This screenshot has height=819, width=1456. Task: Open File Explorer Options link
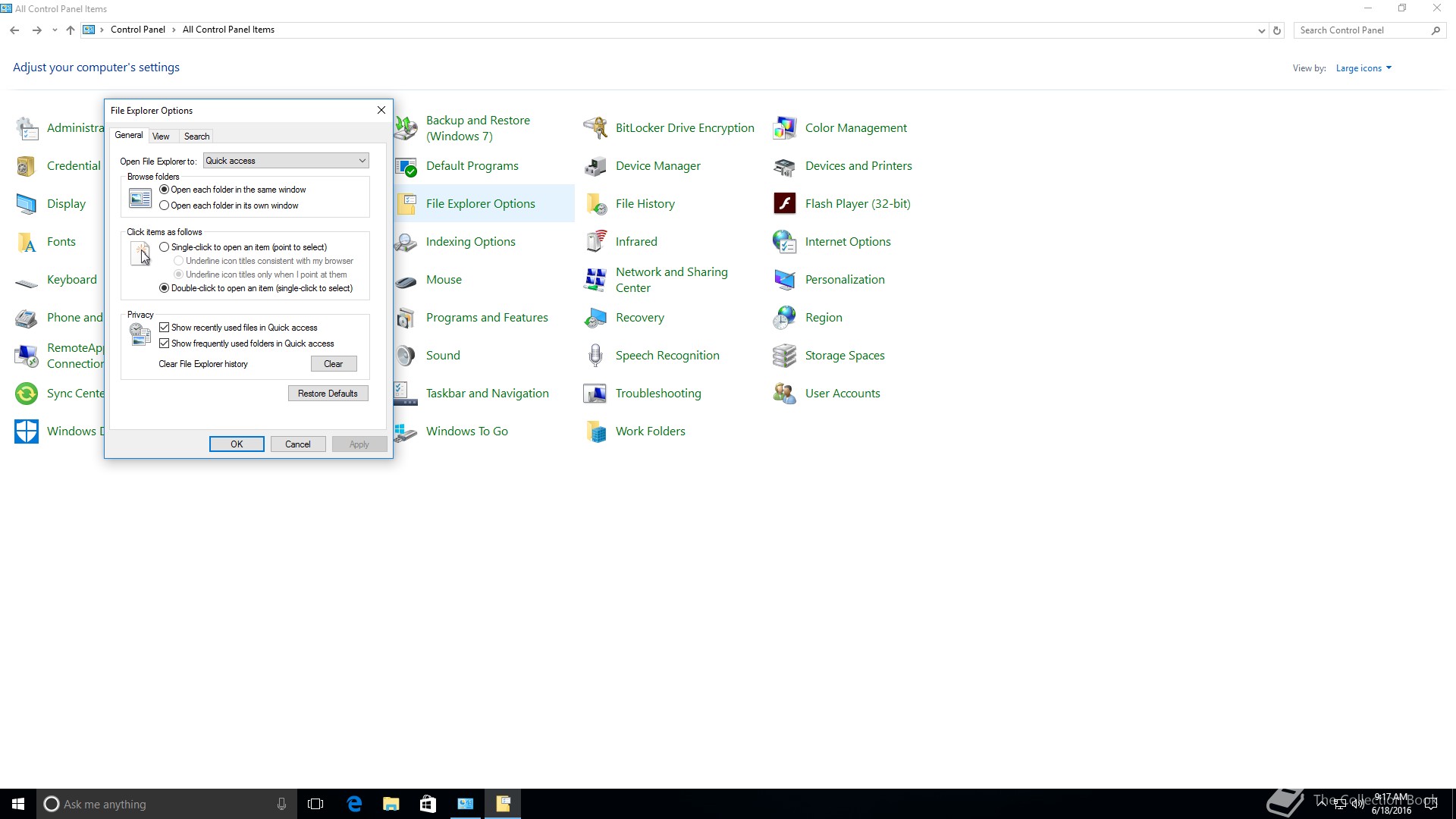481,204
